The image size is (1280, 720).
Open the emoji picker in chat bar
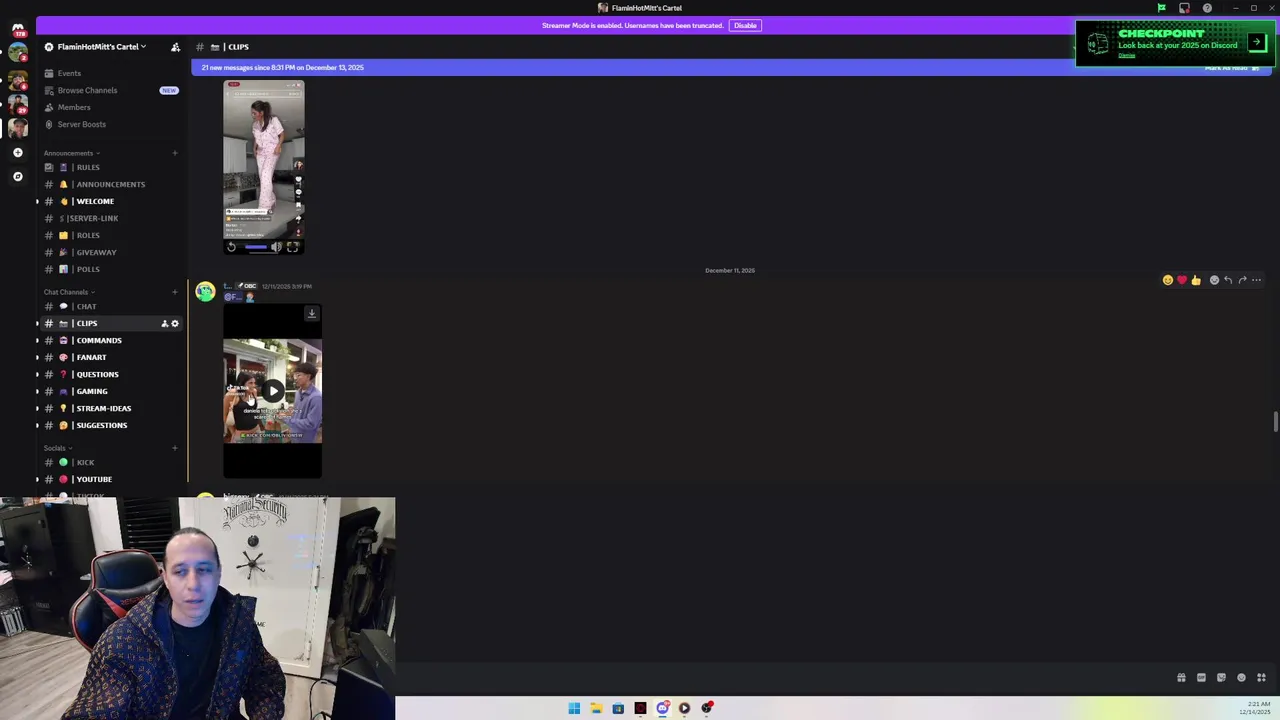1241,677
